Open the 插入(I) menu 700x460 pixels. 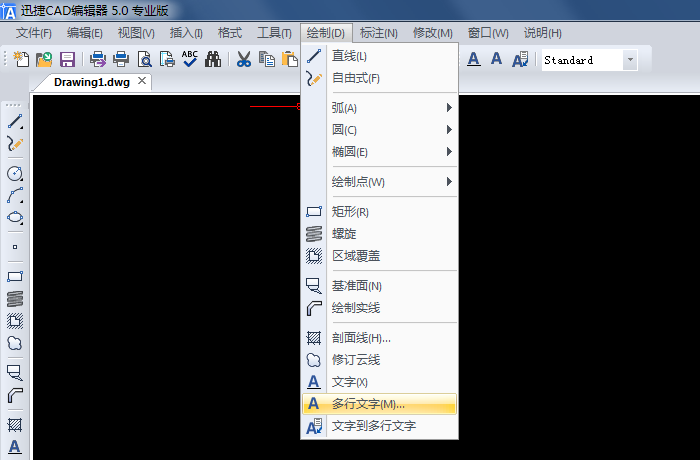186,33
